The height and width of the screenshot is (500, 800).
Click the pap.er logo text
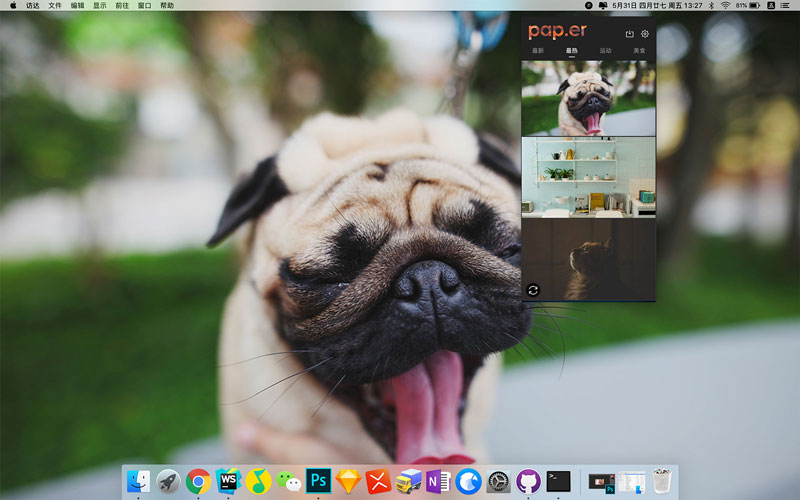click(557, 32)
